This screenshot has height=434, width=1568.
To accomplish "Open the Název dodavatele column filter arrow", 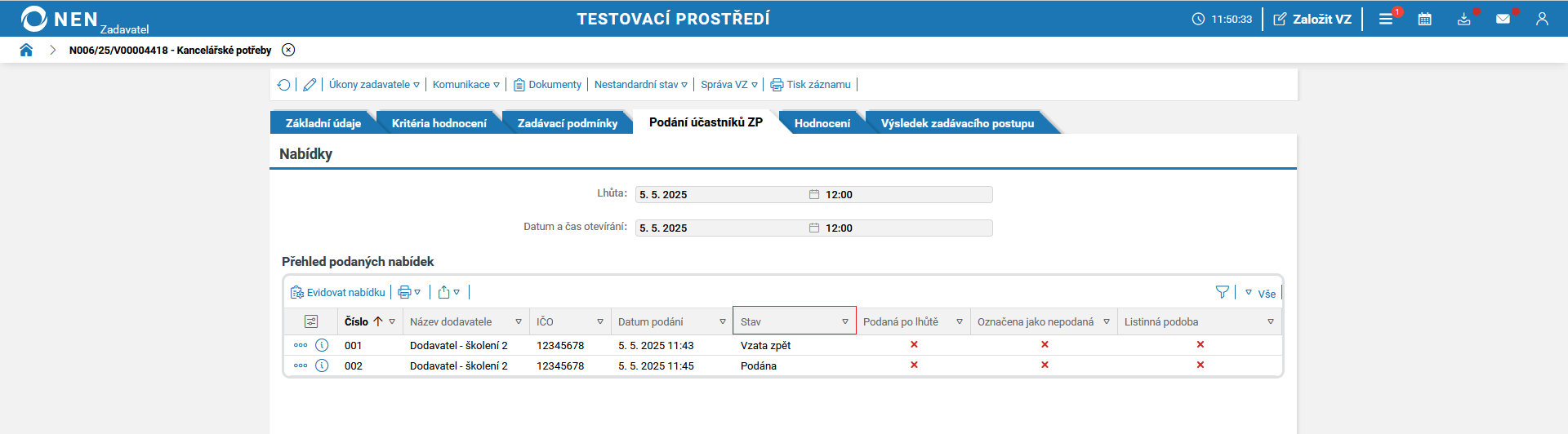I will pyautogui.click(x=519, y=322).
